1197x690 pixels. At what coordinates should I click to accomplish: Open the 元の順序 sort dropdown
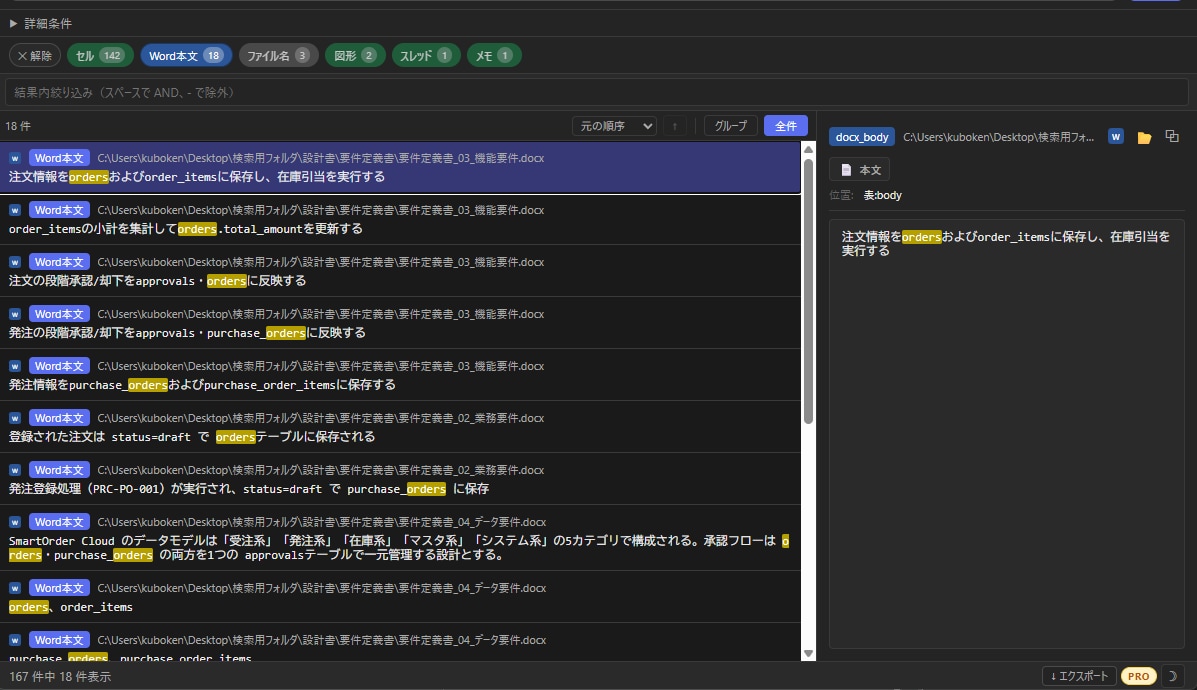(614, 126)
